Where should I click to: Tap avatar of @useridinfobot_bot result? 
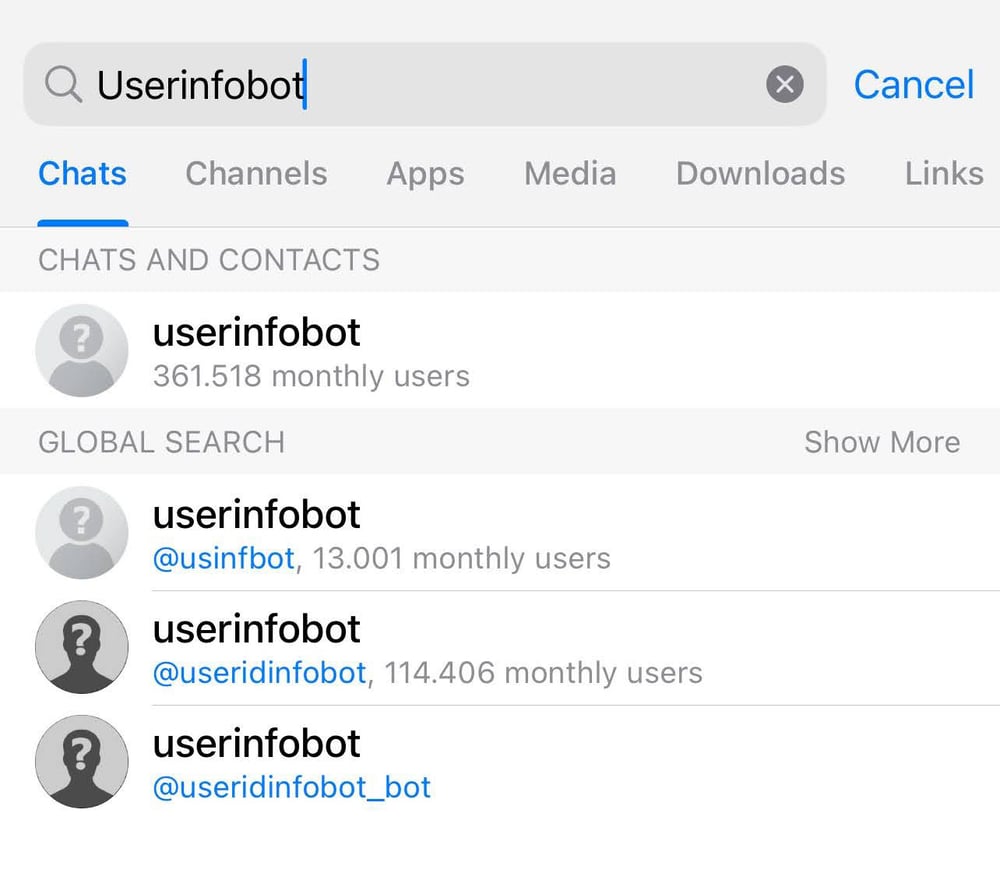click(x=82, y=761)
